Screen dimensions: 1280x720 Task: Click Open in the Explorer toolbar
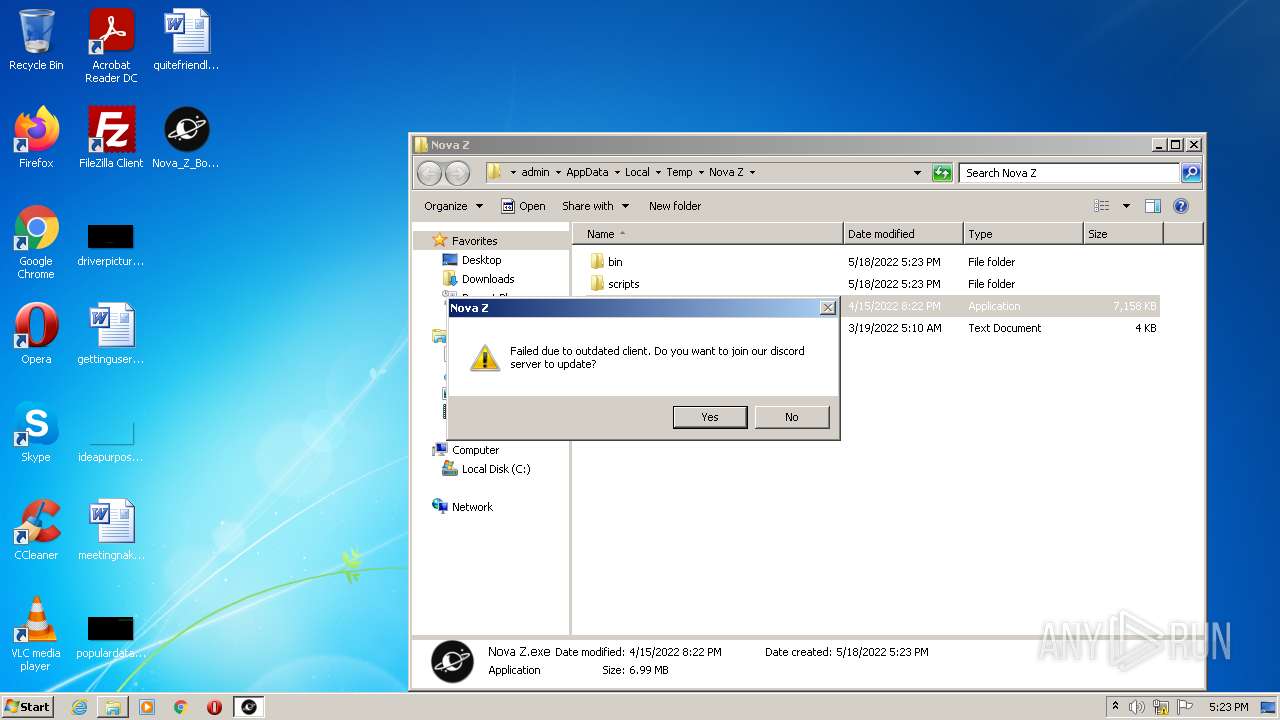523,206
